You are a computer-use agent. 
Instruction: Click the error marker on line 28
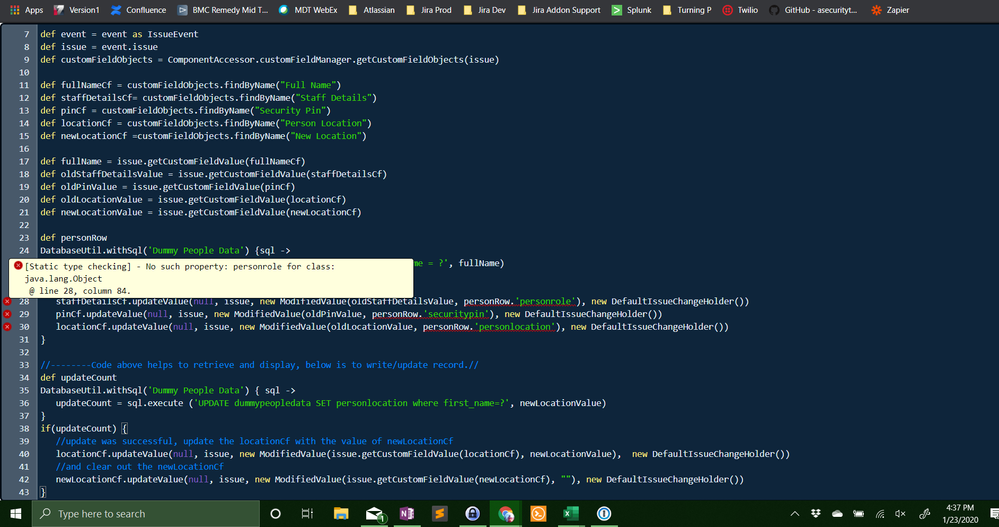click(7, 301)
